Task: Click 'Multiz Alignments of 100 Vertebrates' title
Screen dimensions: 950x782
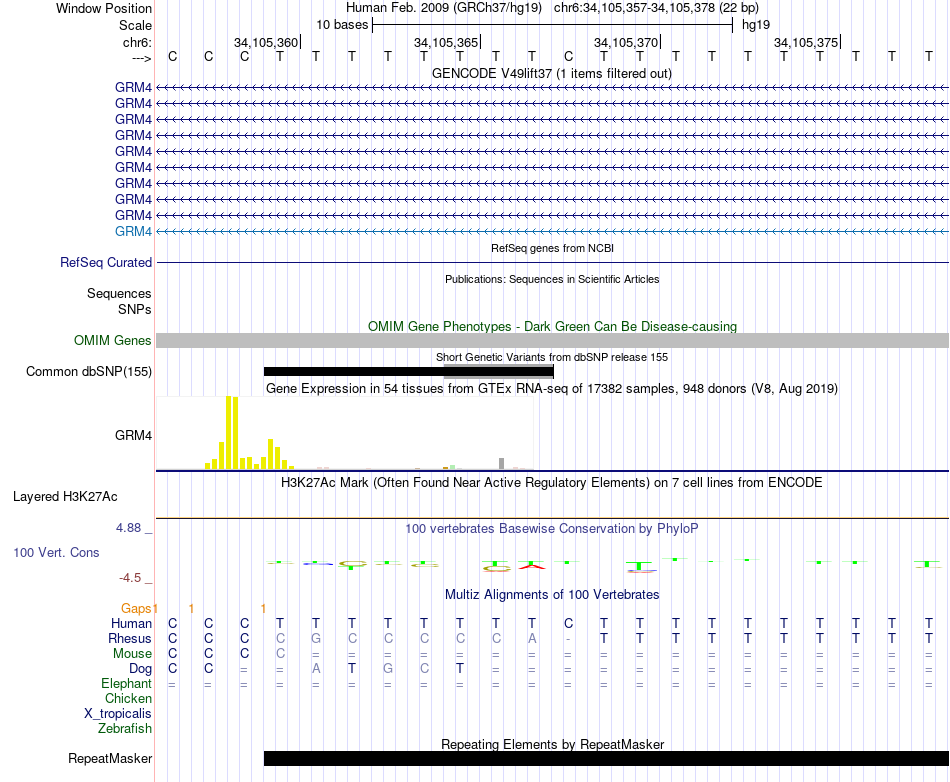Action: (552, 595)
